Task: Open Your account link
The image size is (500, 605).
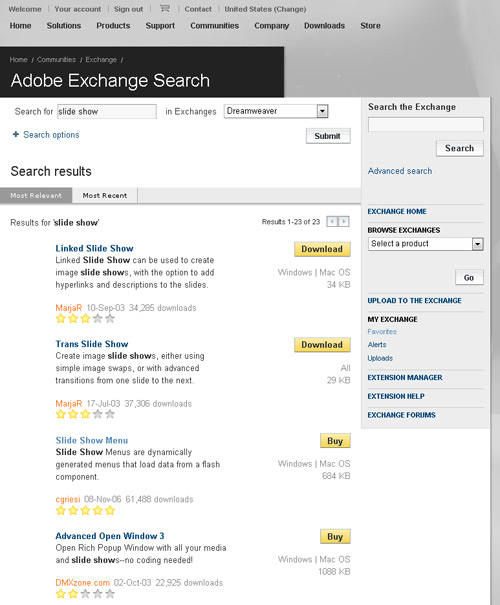Action: (78, 9)
